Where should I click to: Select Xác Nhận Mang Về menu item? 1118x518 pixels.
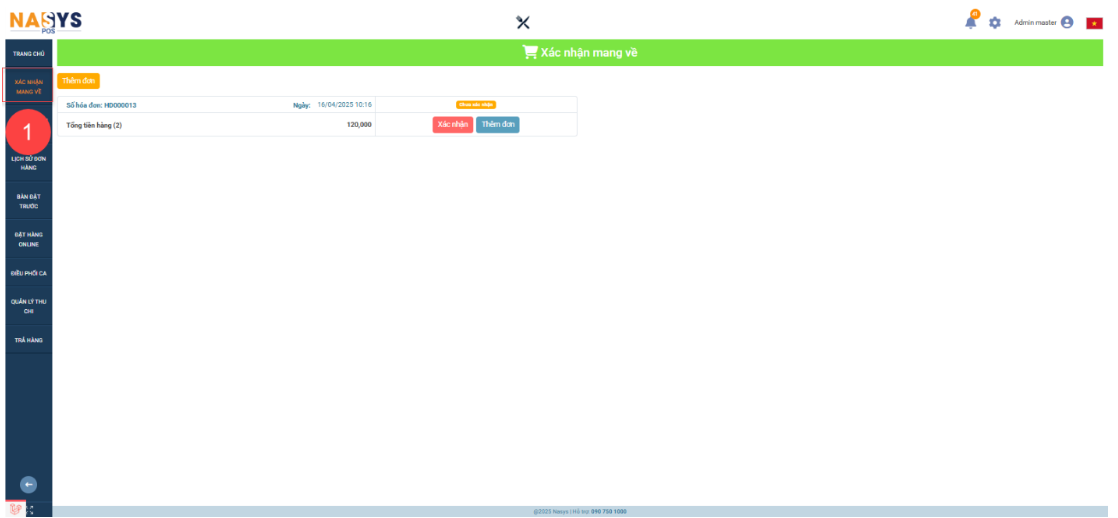[29, 86]
